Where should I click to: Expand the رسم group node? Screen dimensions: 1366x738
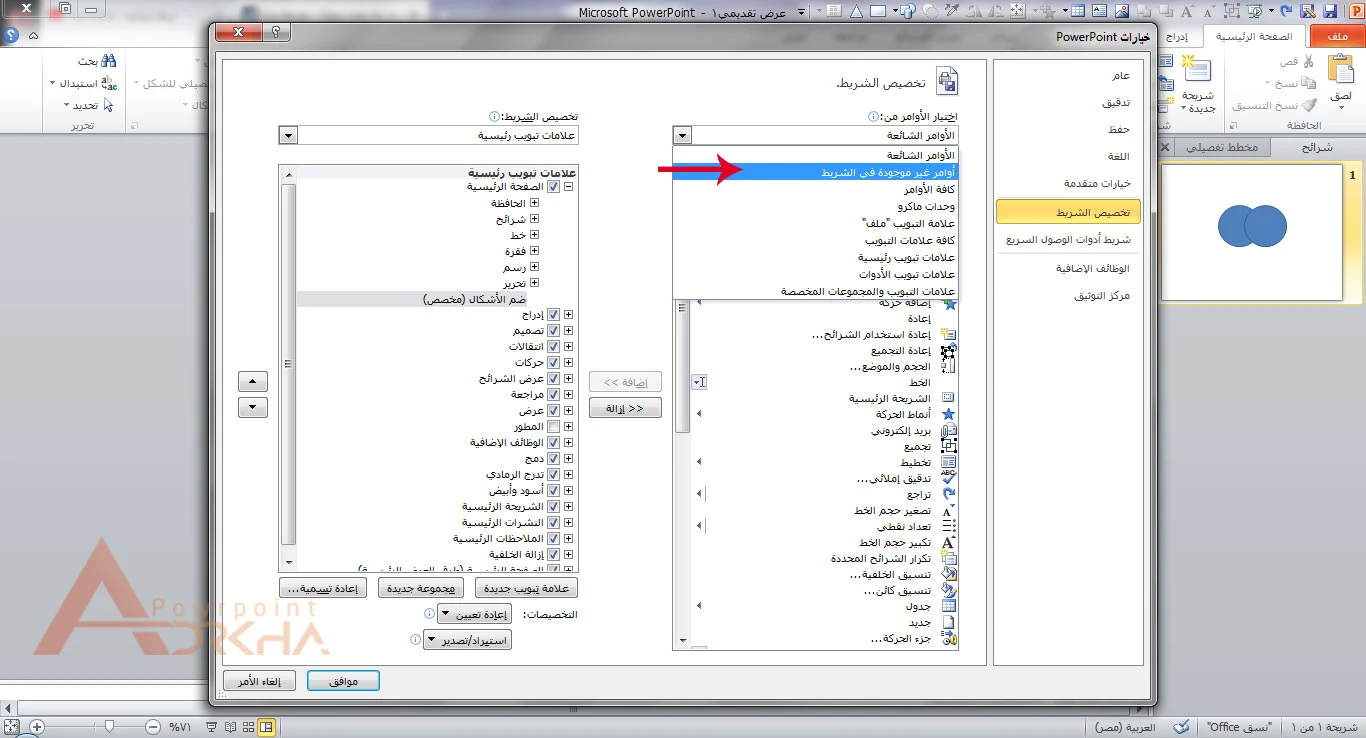[534, 267]
